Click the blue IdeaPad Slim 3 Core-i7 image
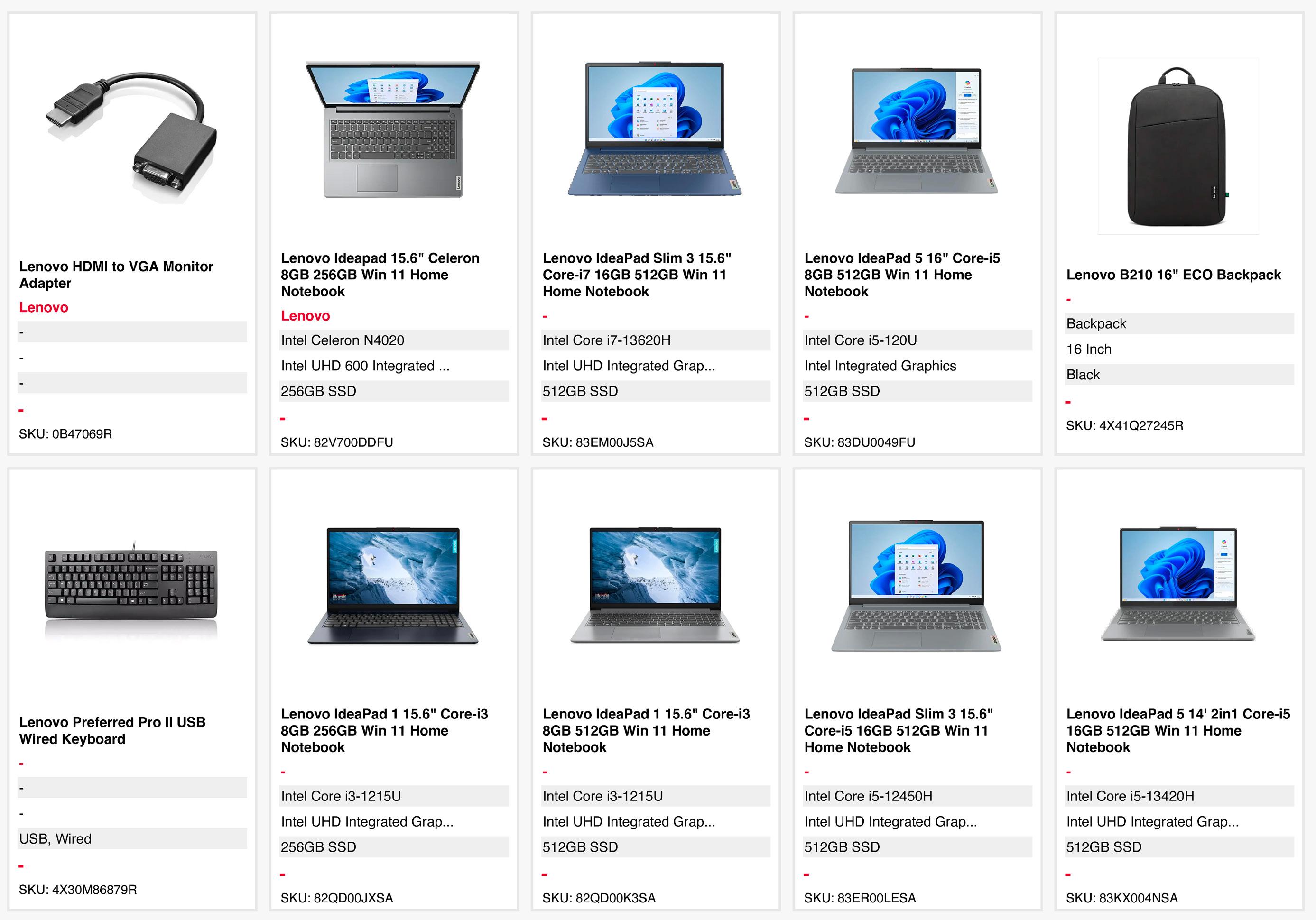Viewport: 1316px width, 920px height. [x=655, y=129]
